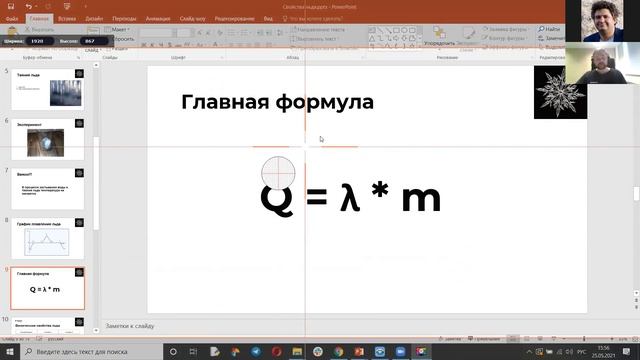This screenshot has height=360, width=640.
Task: Switch to the Вид ribbon tab
Action: 268,19
